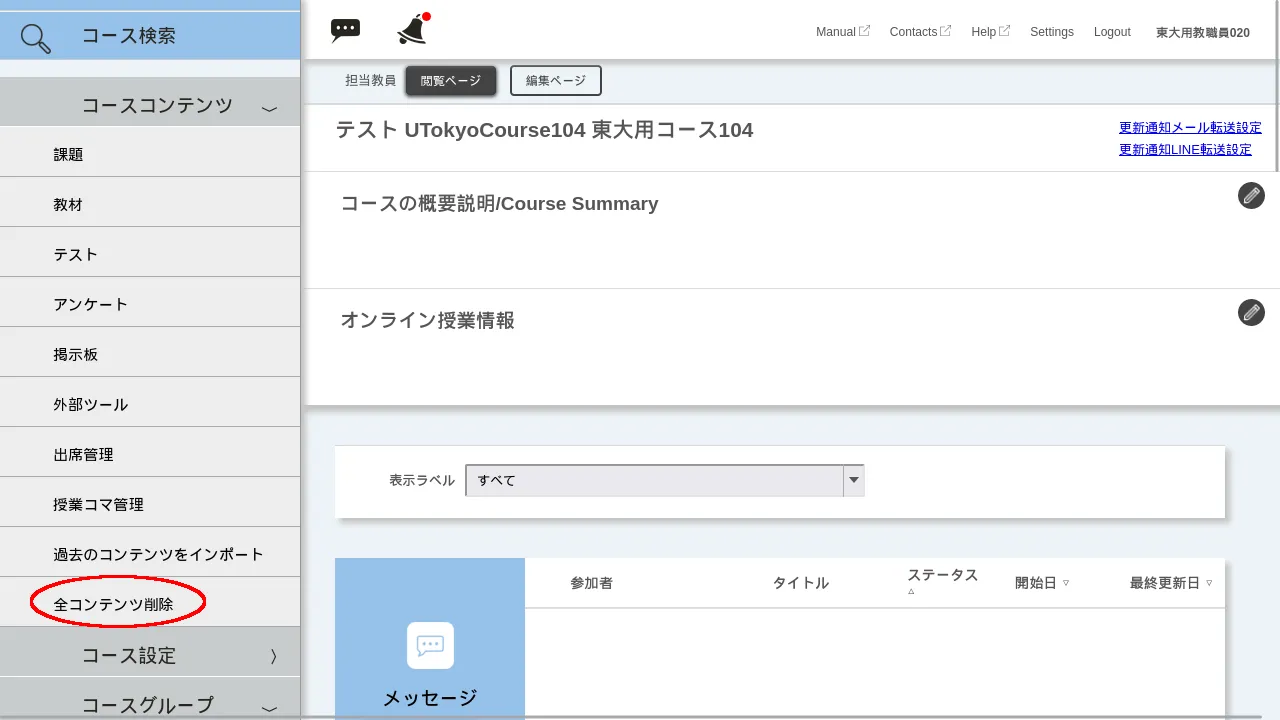Open the Manual external link icon
Image resolution: width=1280 pixels, height=720 pixels.
click(x=866, y=30)
